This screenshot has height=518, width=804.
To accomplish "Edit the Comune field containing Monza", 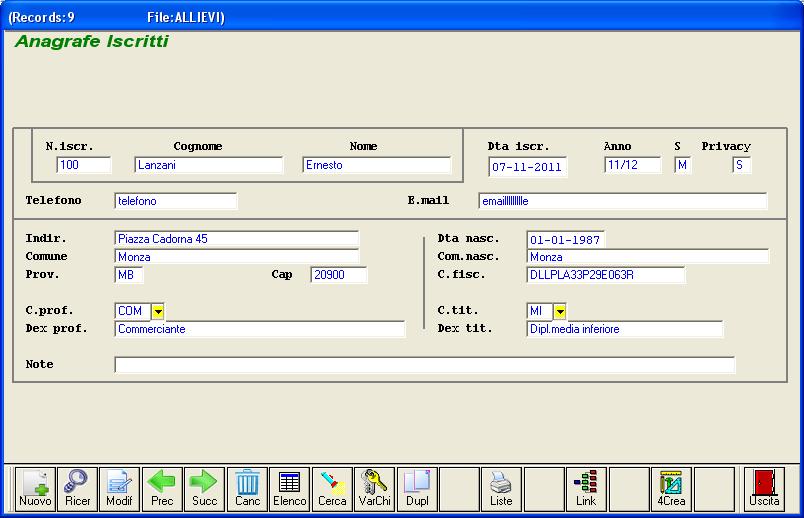I will click(236, 256).
